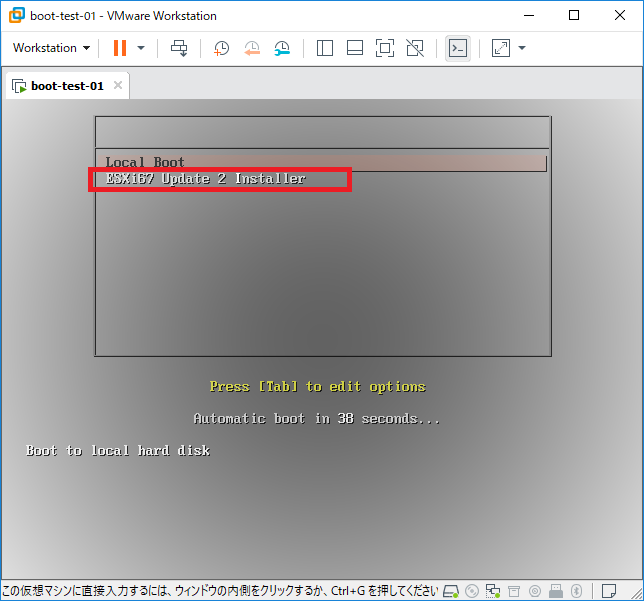644x601 pixels.
Task: Click 'Press [Tab] to edit options' text
Action: (x=317, y=387)
